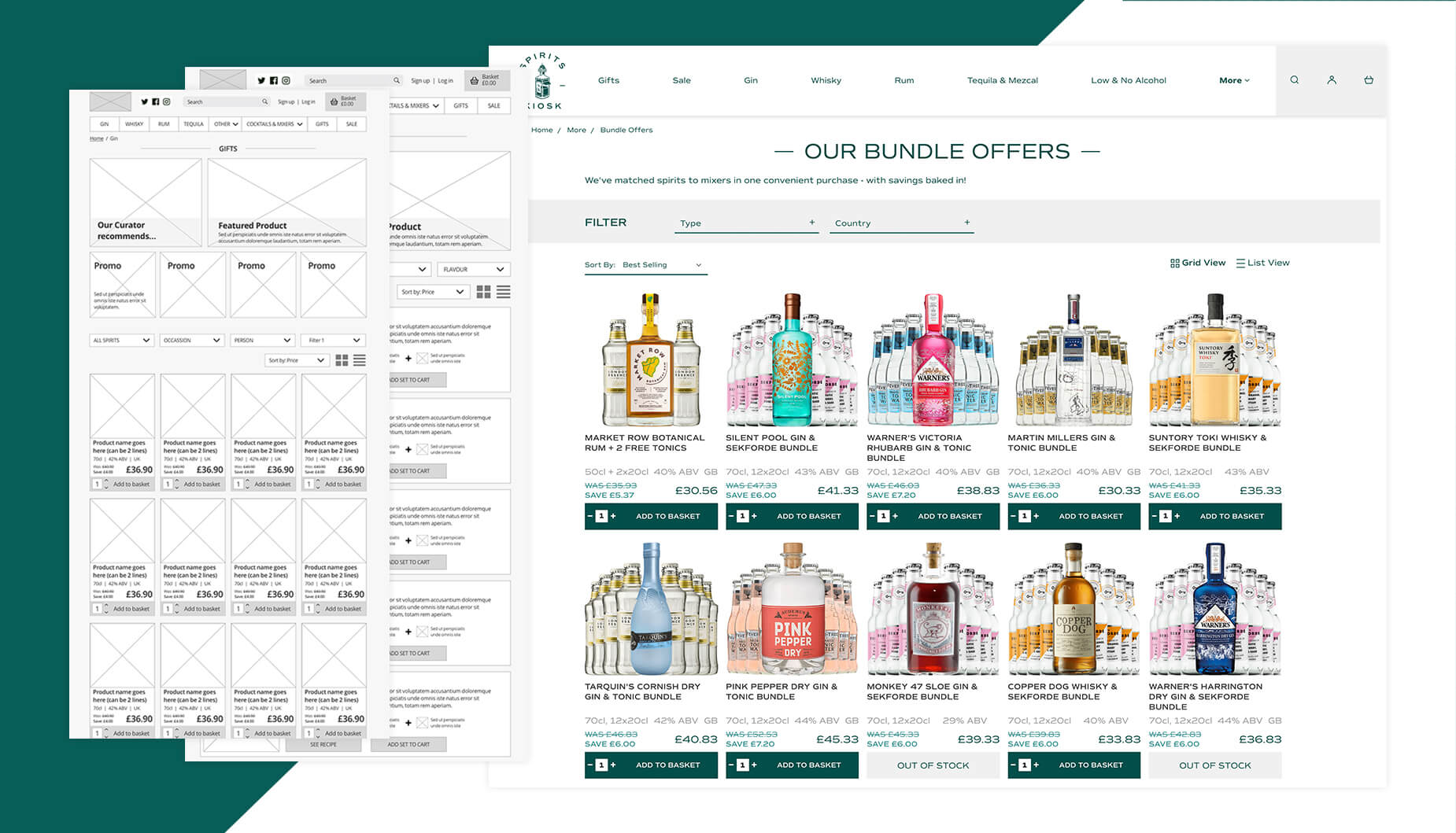The width and height of the screenshot is (1456, 833).
Task: Open the shopping basket icon in header
Action: pos(1369,80)
